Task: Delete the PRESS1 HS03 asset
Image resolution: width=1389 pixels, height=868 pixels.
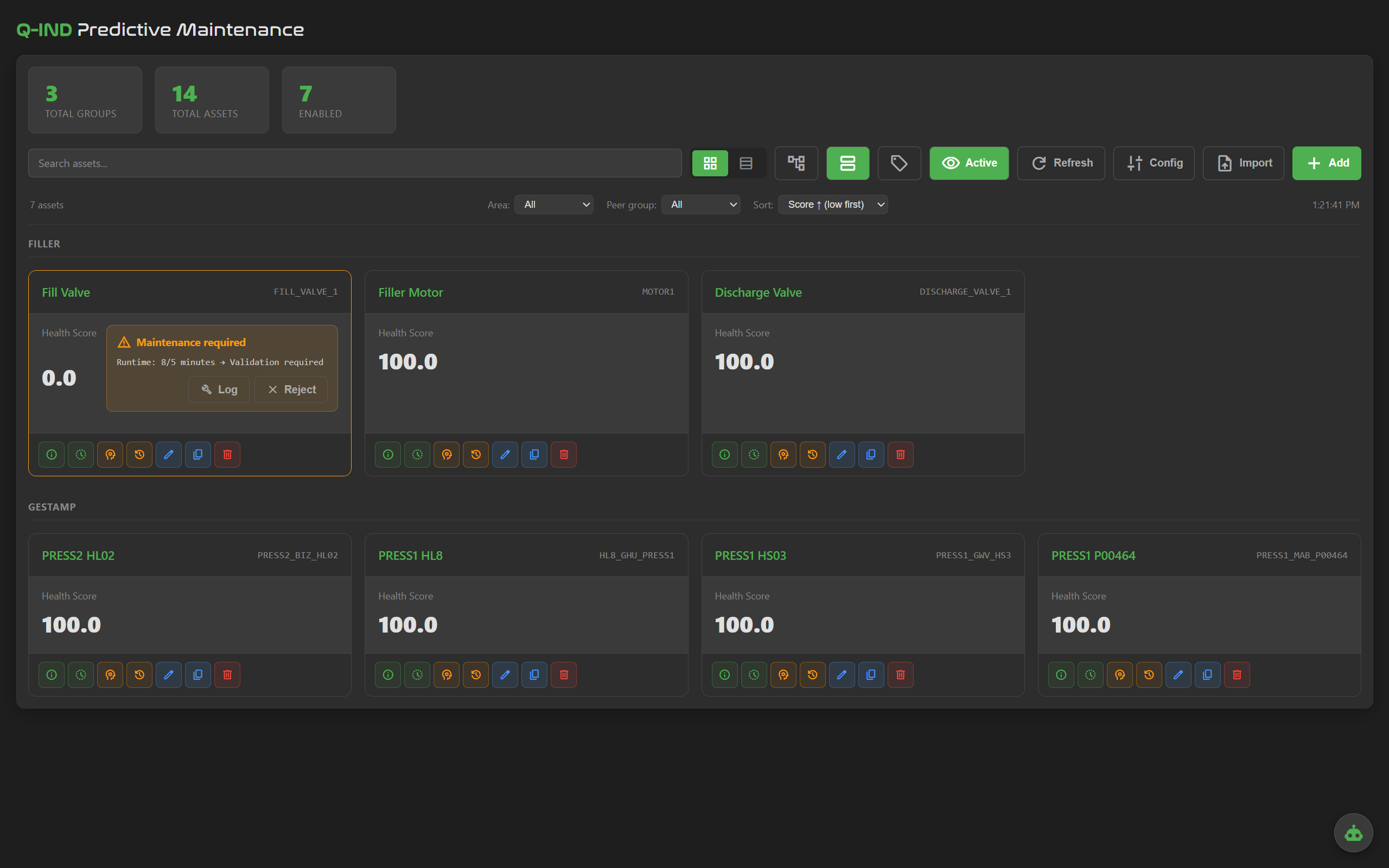Action: 901,675
